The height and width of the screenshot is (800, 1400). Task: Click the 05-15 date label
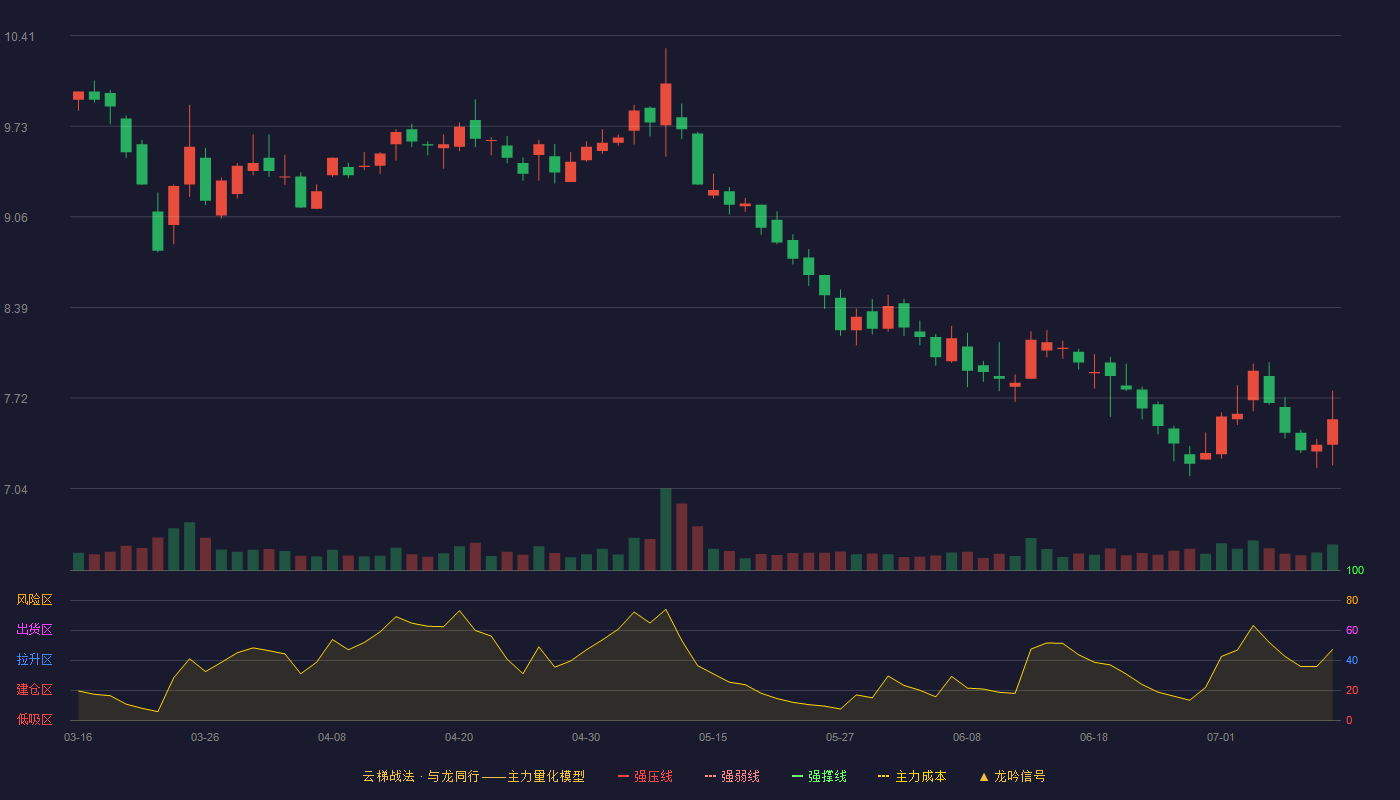pos(713,737)
